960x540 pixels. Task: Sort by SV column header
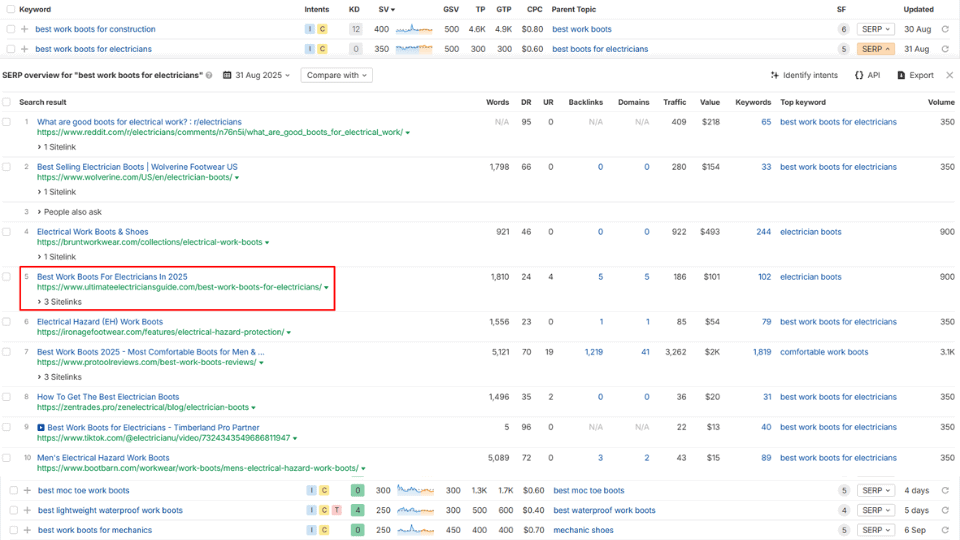tap(386, 9)
